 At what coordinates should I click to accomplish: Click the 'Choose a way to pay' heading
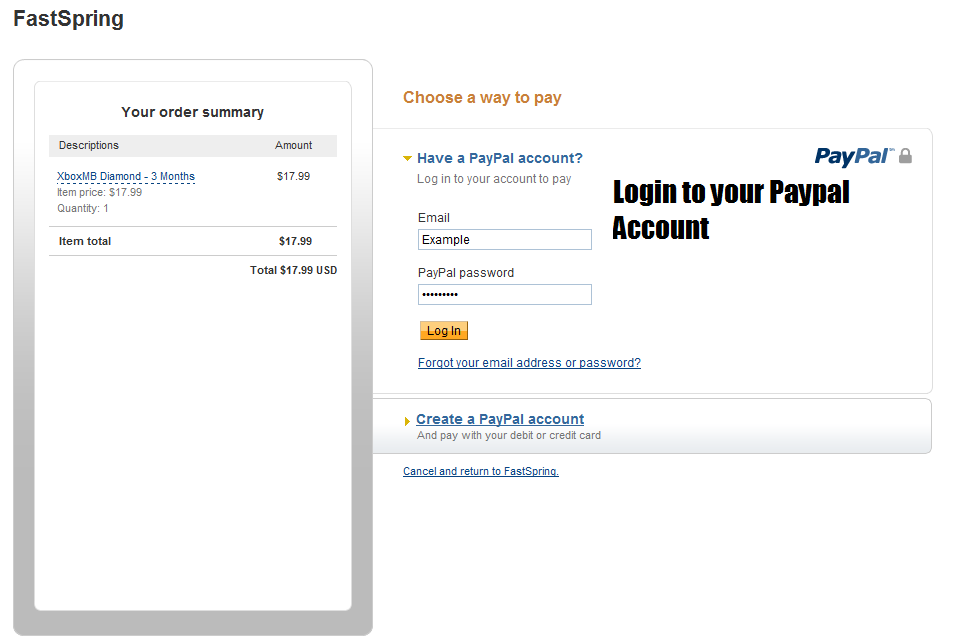(482, 98)
